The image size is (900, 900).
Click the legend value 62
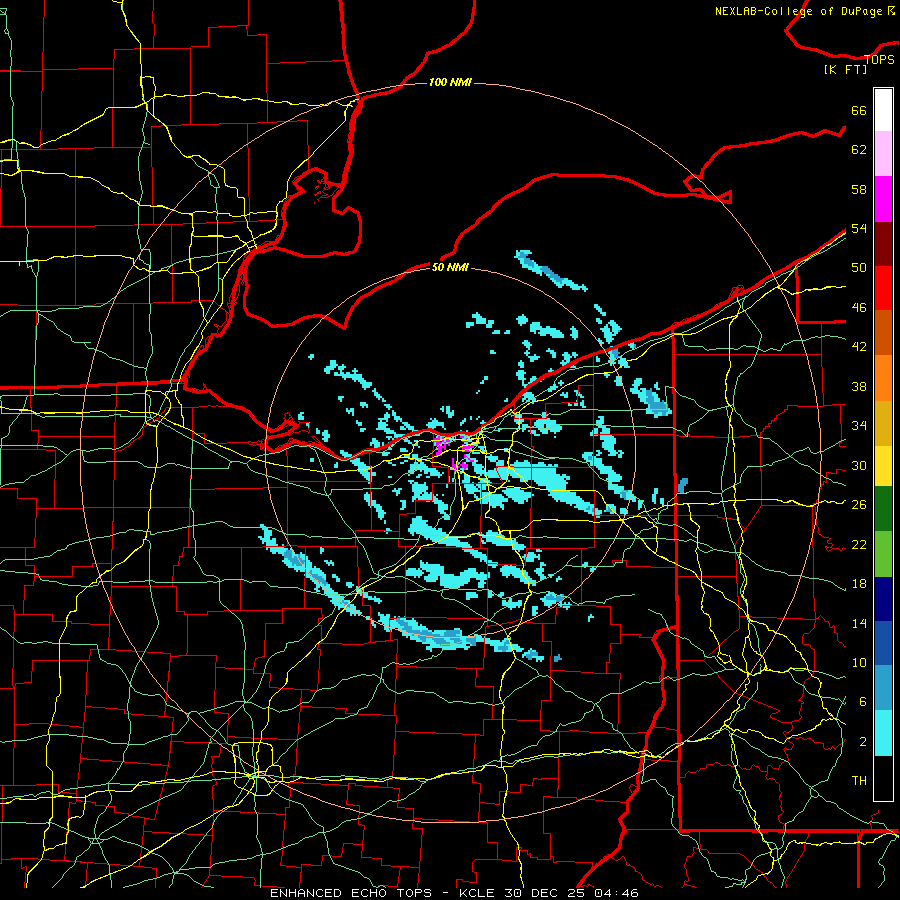click(x=859, y=150)
